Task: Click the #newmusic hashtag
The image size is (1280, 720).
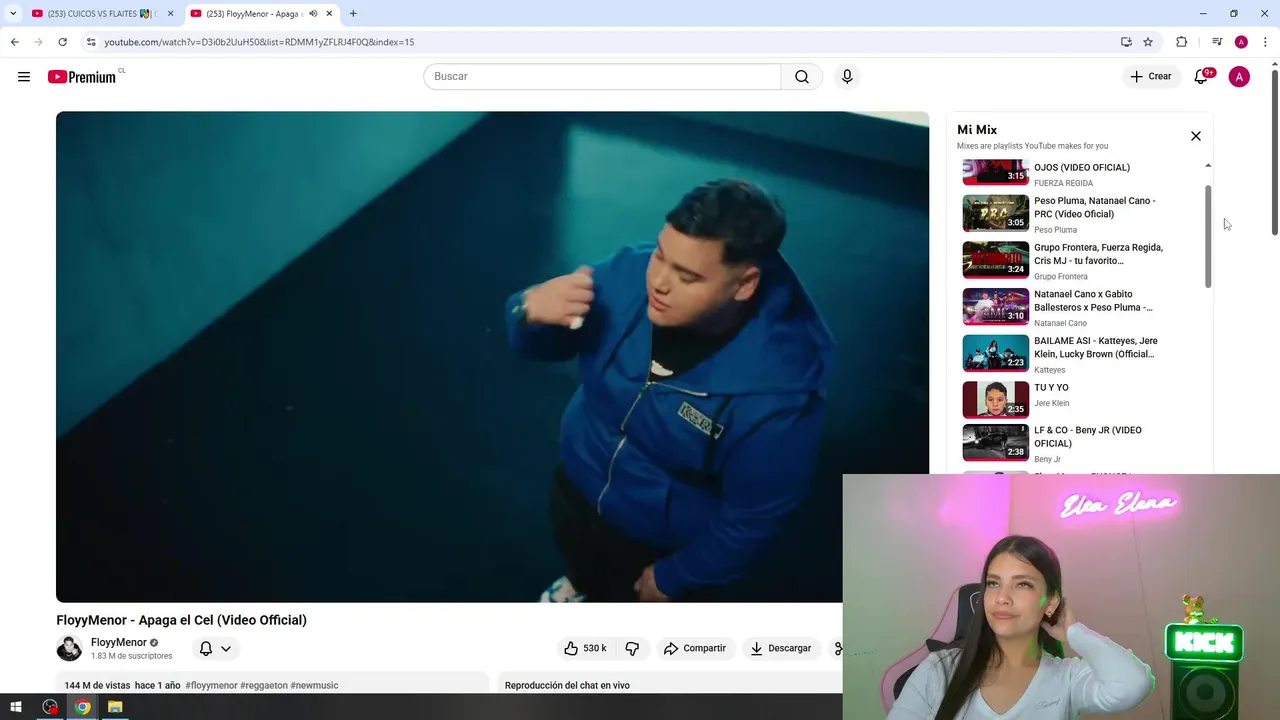Action: [x=314, y=686]
